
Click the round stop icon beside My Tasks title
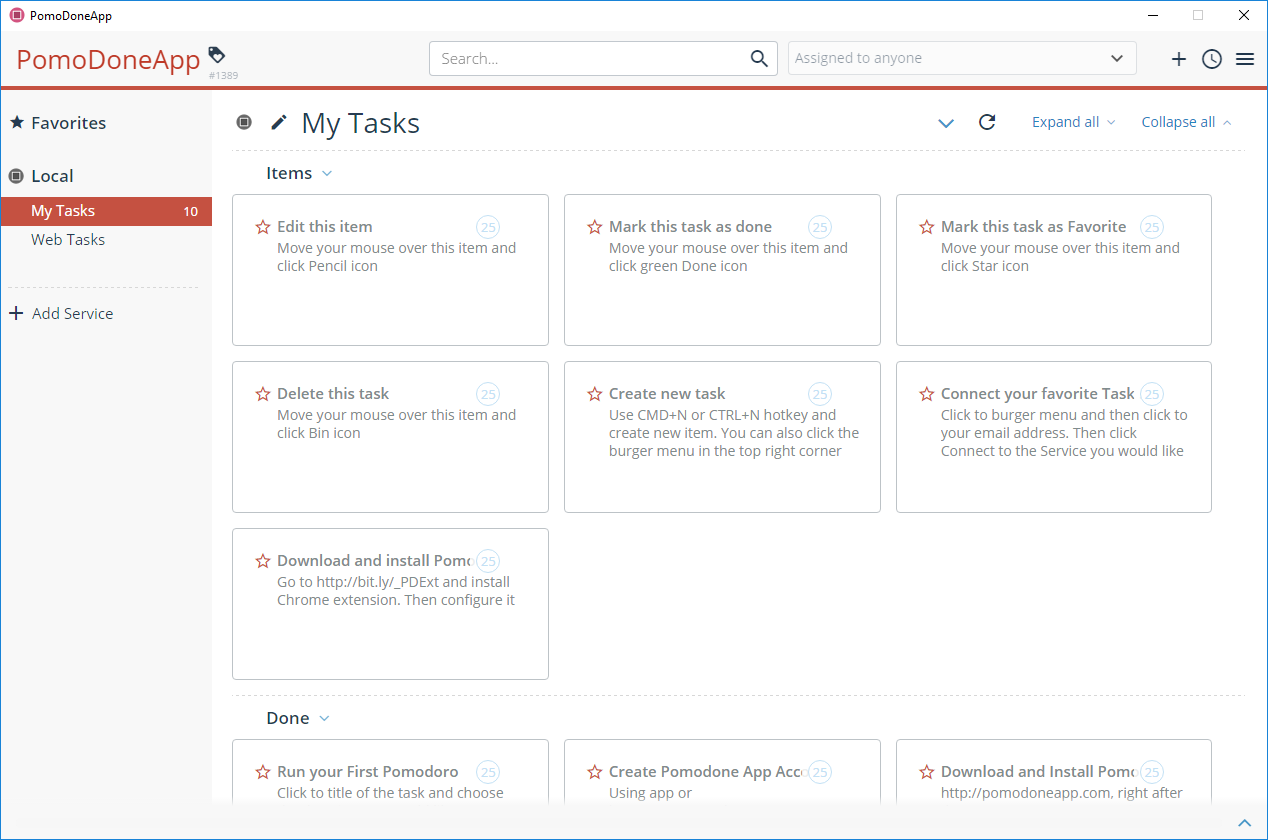pos(244,122)
